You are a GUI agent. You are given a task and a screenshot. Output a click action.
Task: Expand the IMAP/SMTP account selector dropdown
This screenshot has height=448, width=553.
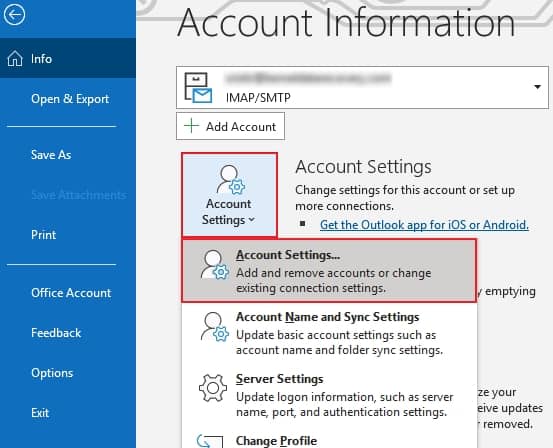(x=537, y=87)
